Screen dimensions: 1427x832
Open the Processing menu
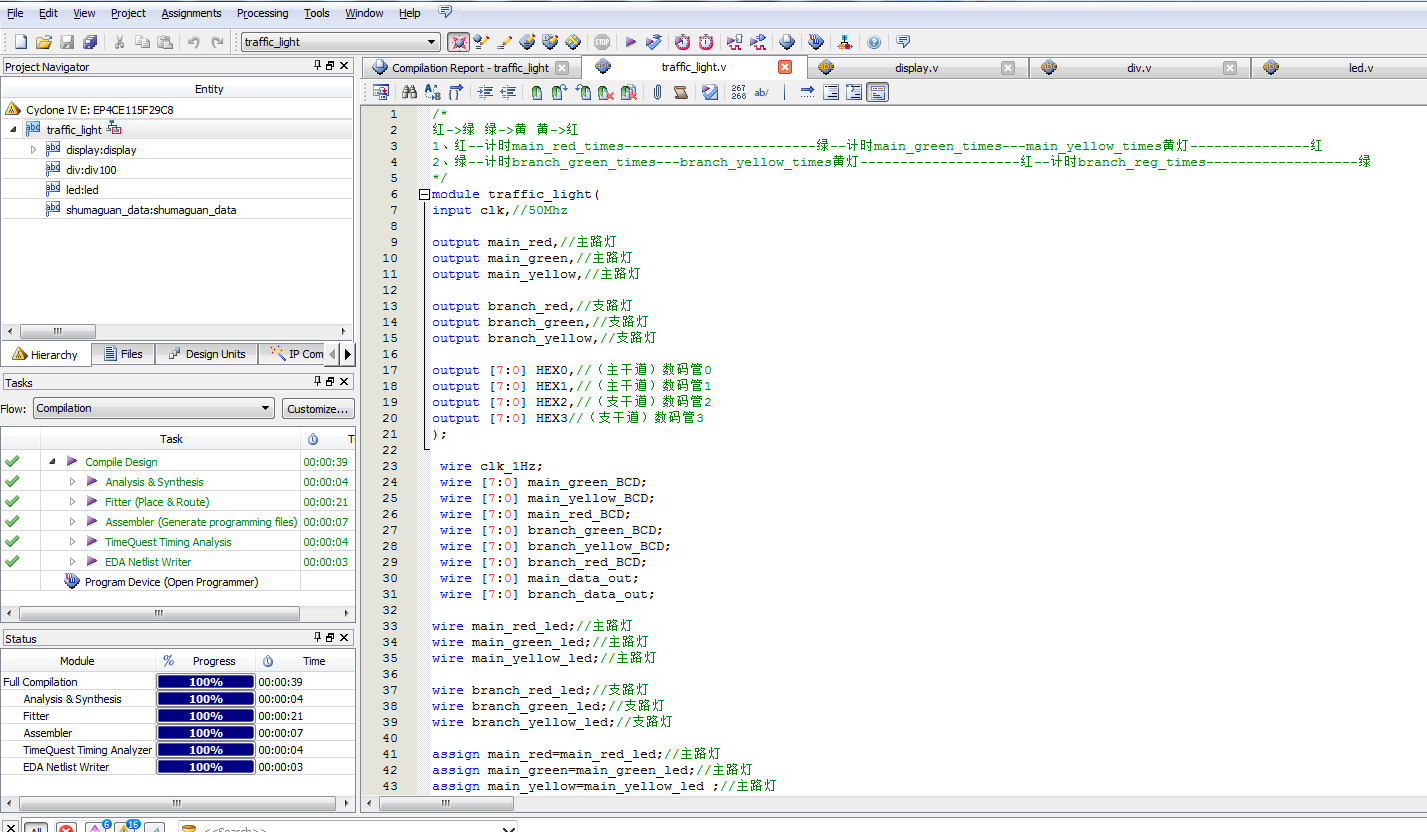[x=262, y=13]
